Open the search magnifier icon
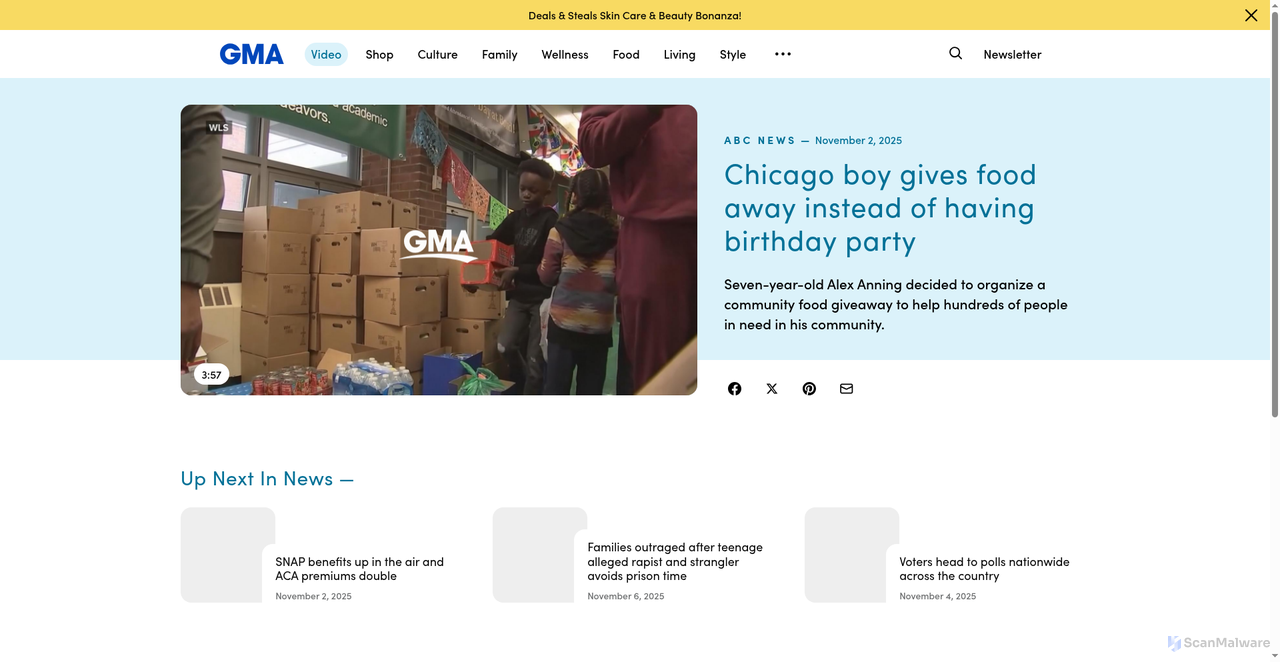 [955, 54]
